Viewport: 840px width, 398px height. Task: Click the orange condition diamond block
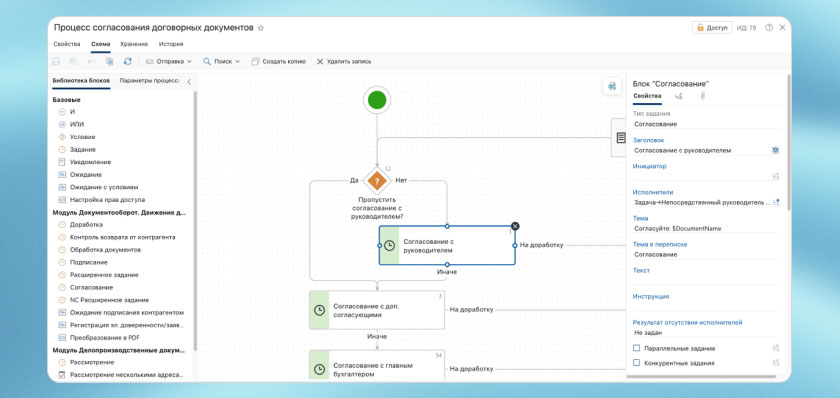coord(377,181)
